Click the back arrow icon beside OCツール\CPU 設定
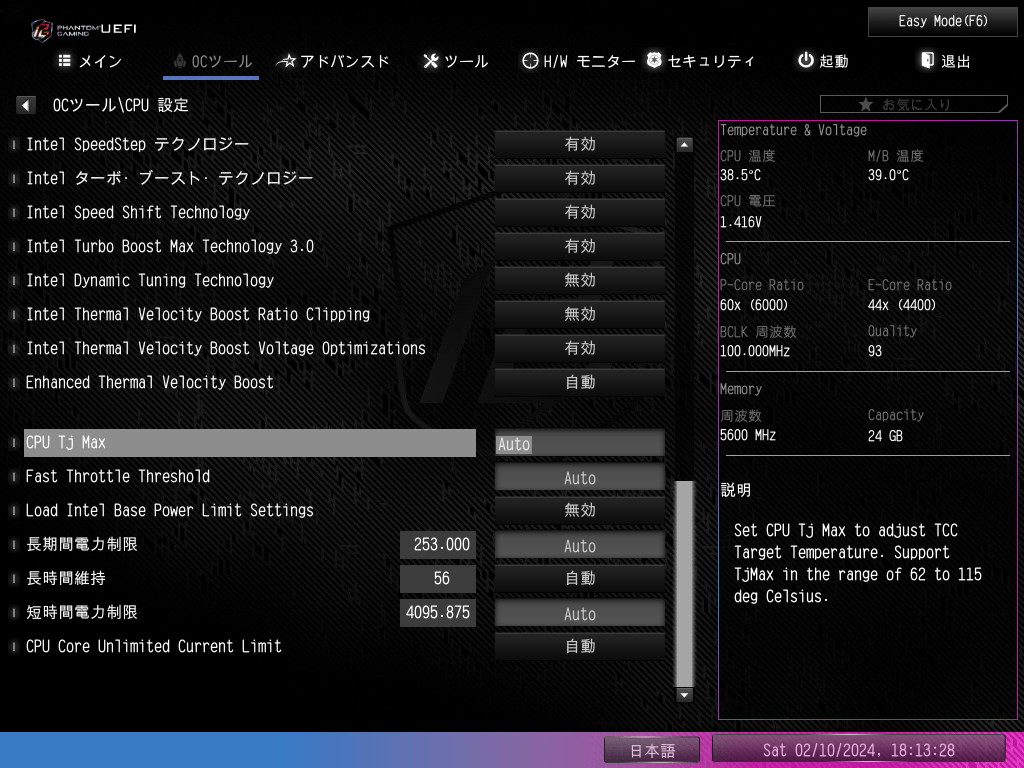Viewport: 1024px width, 768px height. coord(25,105)
